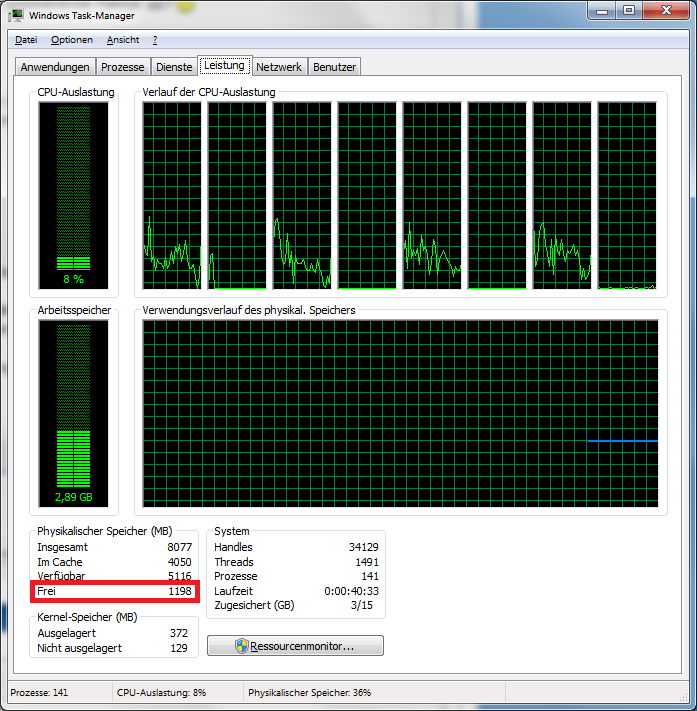Viewport: 697px width, 711px height.
Task: Click the third CPU core history graph
Action: 302,195
